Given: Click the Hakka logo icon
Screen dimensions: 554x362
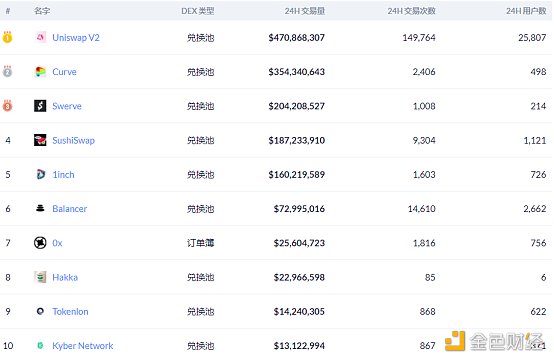Looking at the screenshot, I should tap(40, 277).
